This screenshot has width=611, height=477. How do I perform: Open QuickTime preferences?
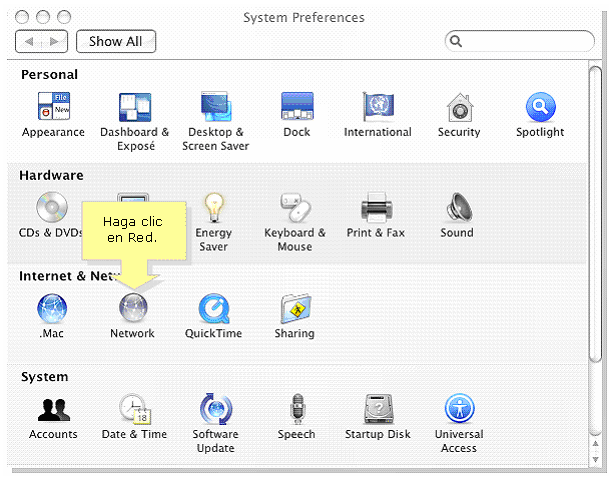(x=213, y=308)
